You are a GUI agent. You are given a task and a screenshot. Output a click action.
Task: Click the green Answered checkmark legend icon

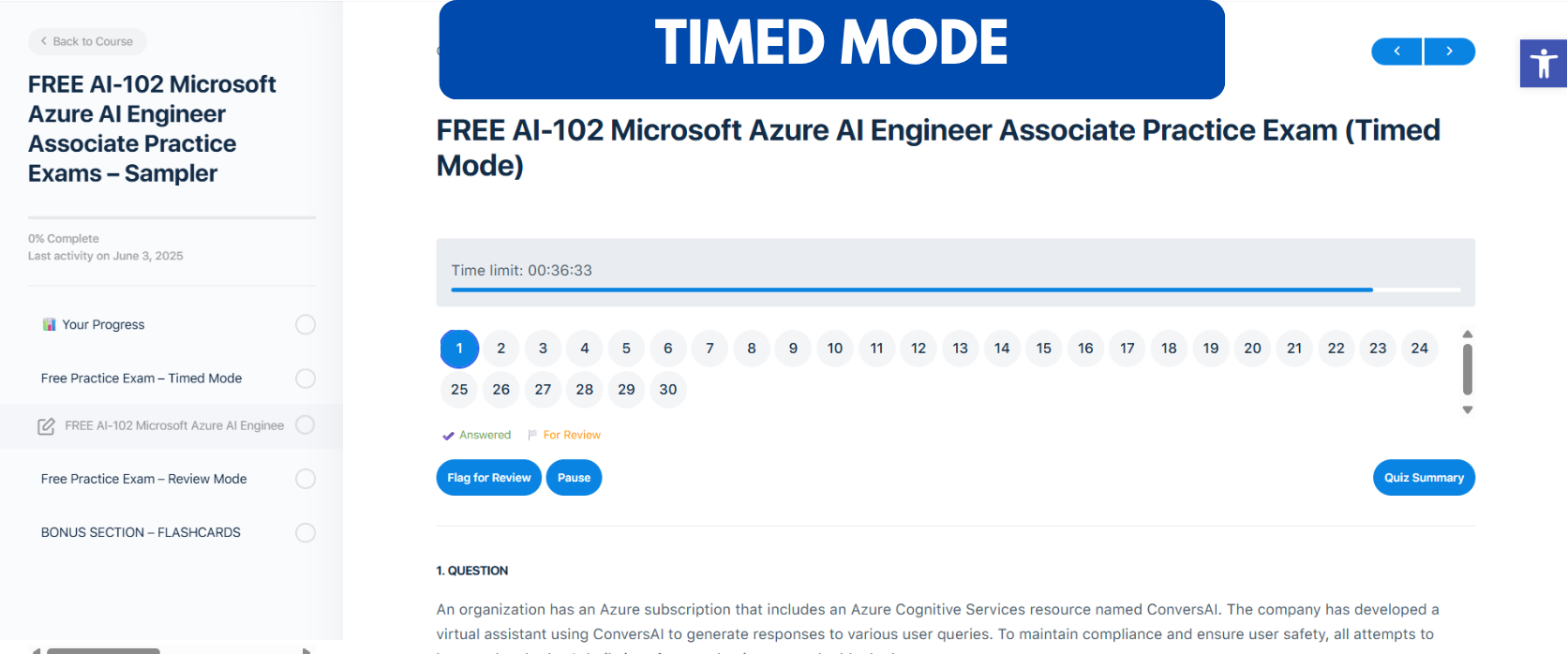click(448, 435)
